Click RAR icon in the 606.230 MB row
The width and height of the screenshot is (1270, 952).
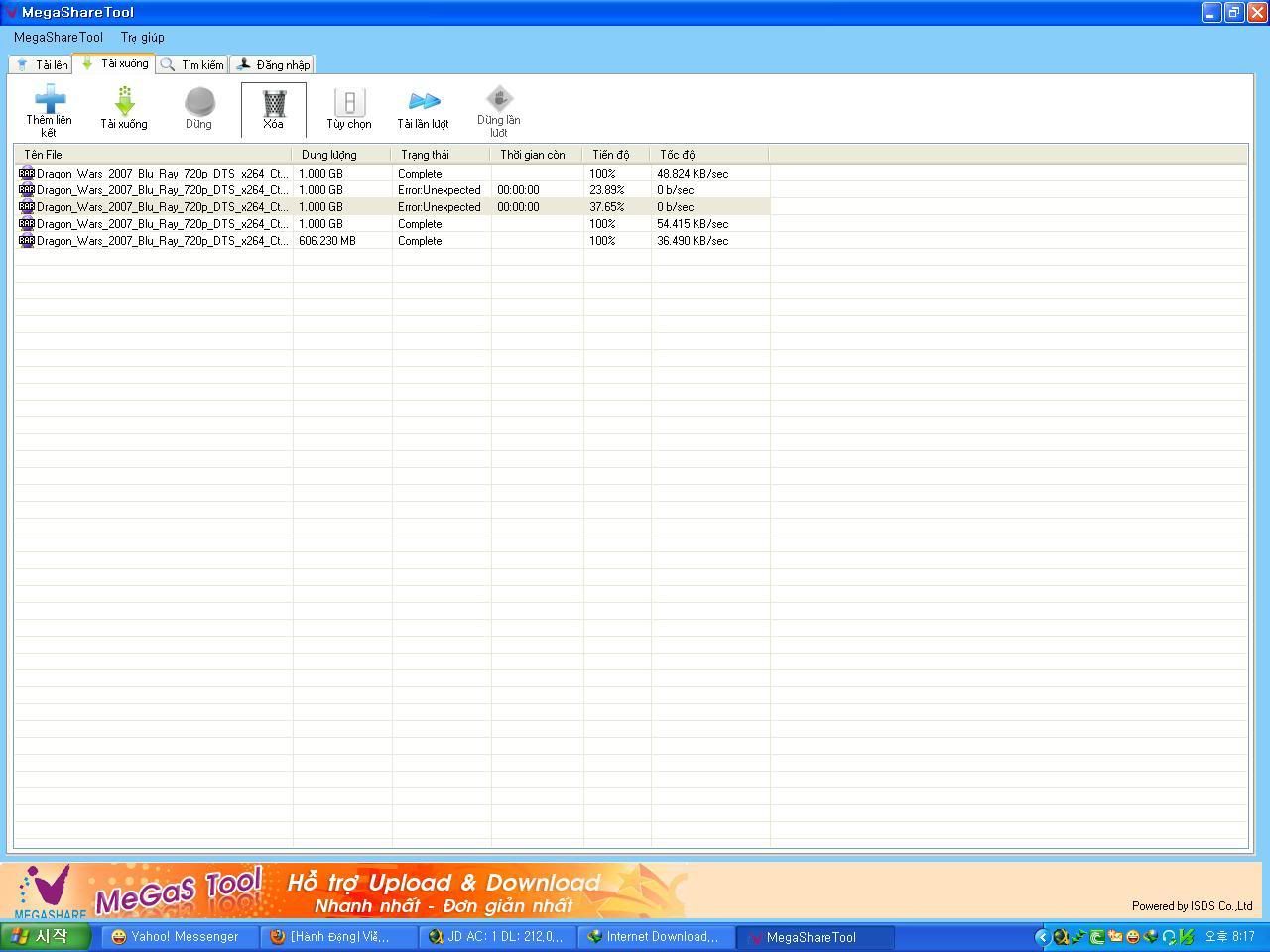pyautogui.click(x=27, y=240)
